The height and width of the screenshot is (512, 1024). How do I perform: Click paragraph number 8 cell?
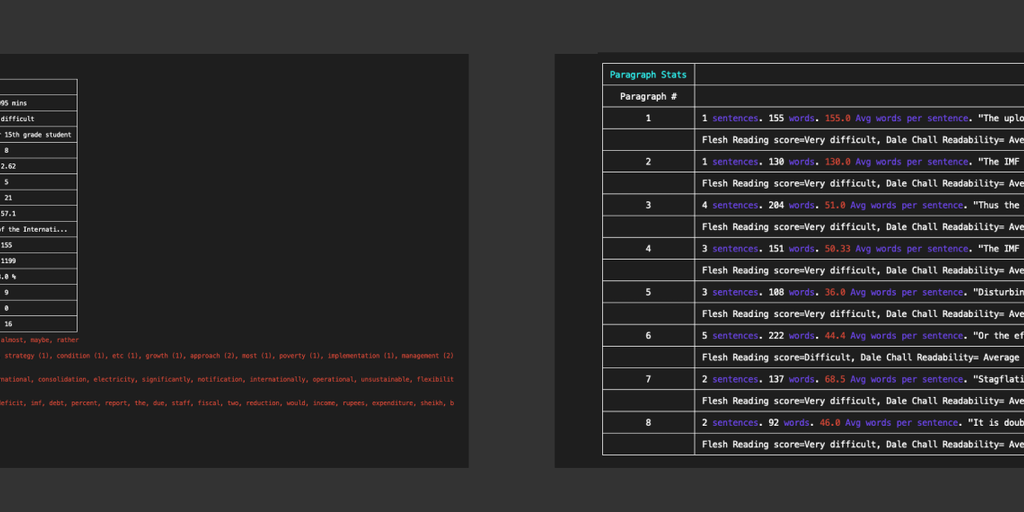(648, 422)
